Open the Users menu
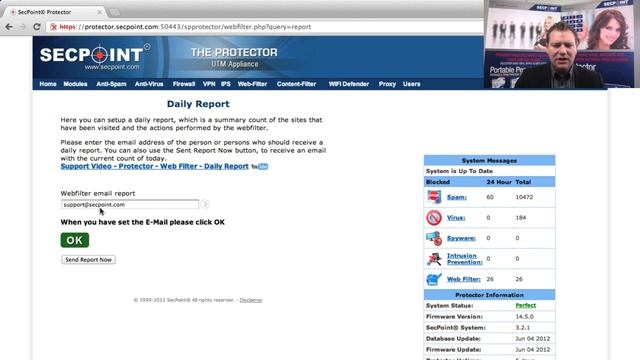640x360 pixels. tap(411, 84)
